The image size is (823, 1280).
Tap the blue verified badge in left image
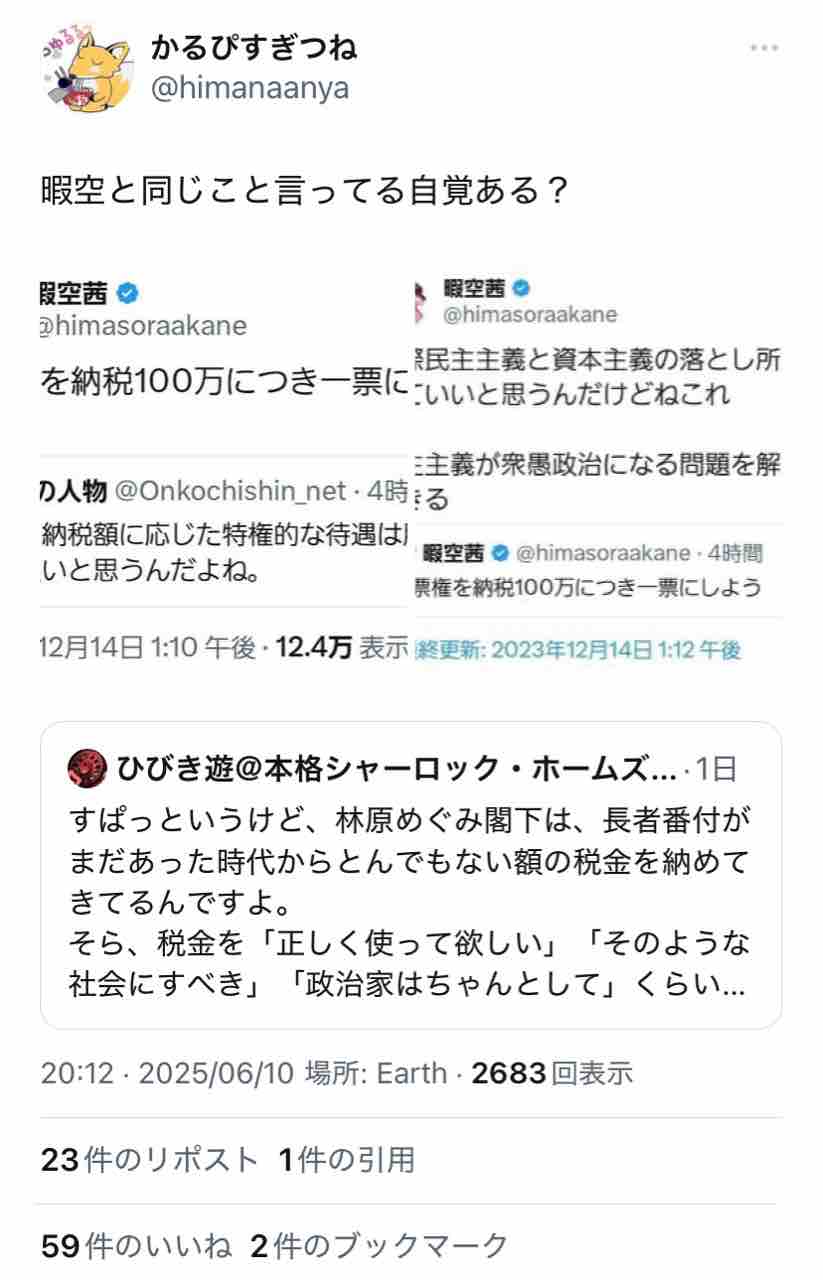pyautogui.click(x=127, y=293)
